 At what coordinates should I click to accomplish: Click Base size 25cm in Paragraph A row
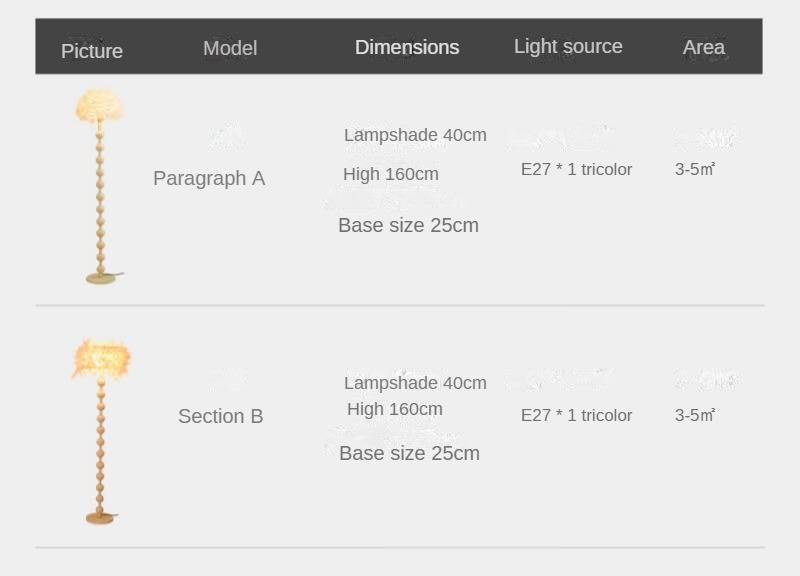tap(408, 225)
